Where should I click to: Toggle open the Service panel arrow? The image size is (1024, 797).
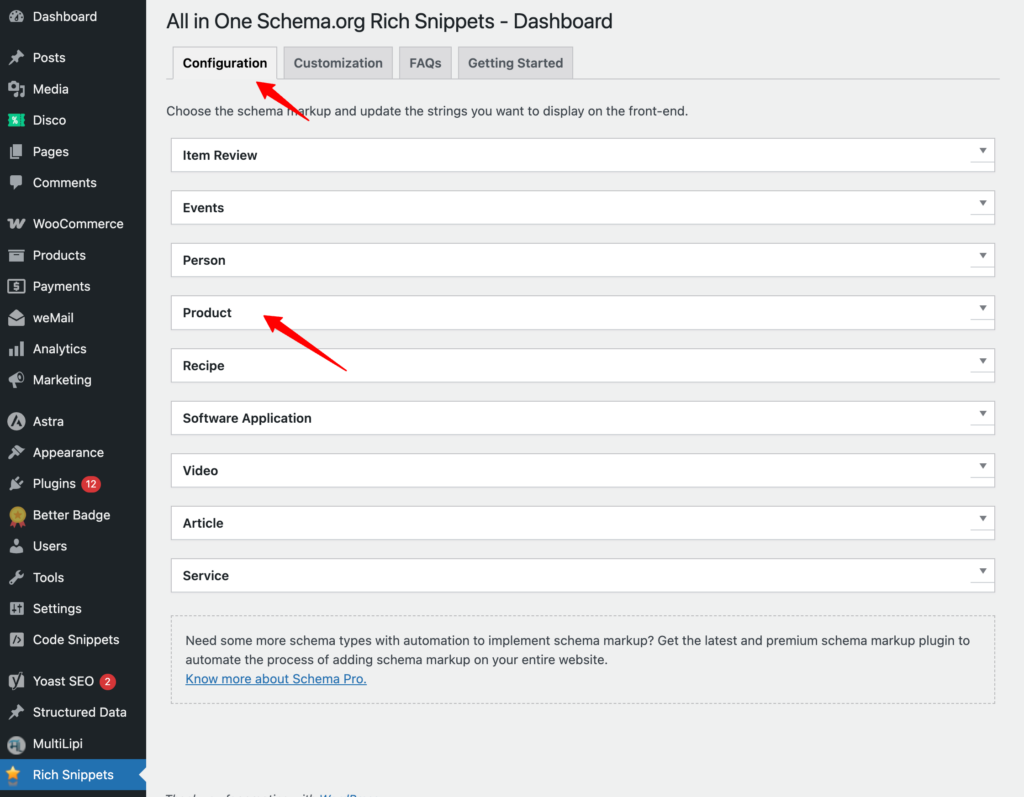[983, 571]
